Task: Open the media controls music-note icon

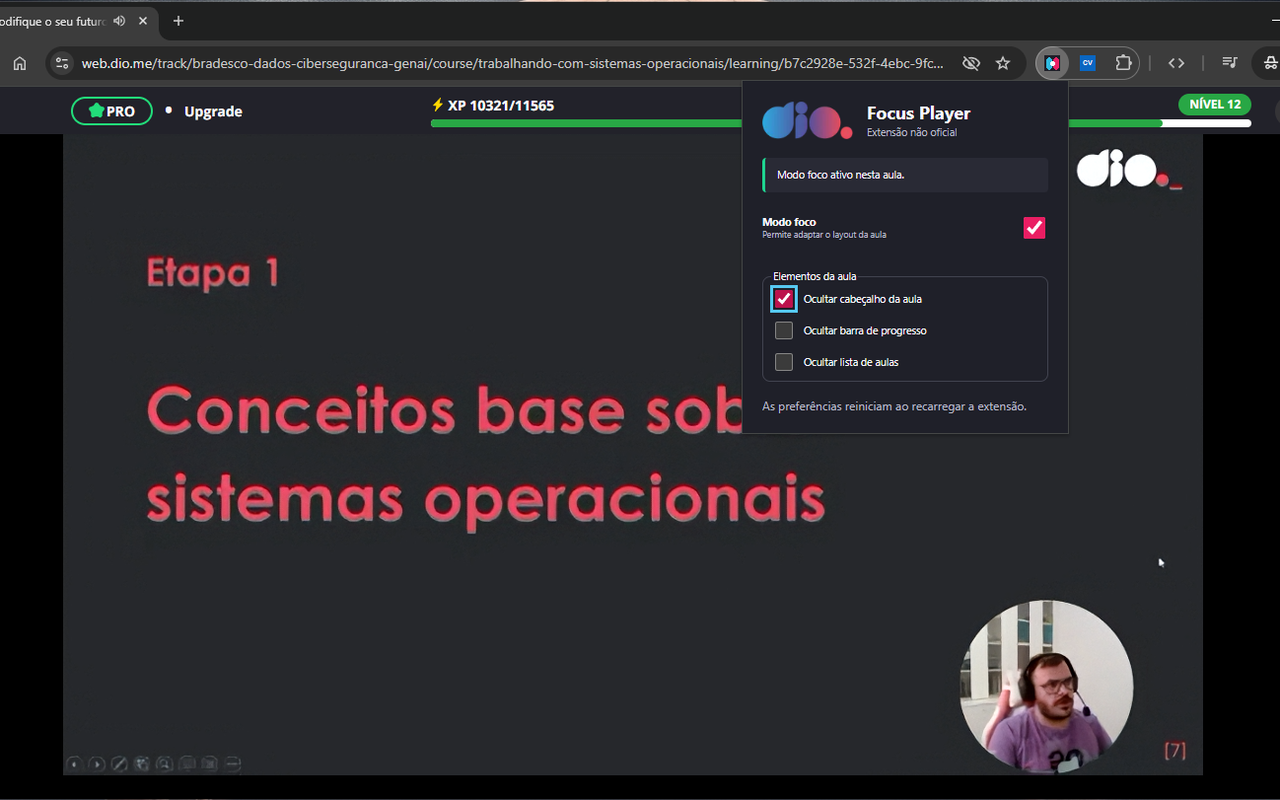Action: (x=1230, y=63)
